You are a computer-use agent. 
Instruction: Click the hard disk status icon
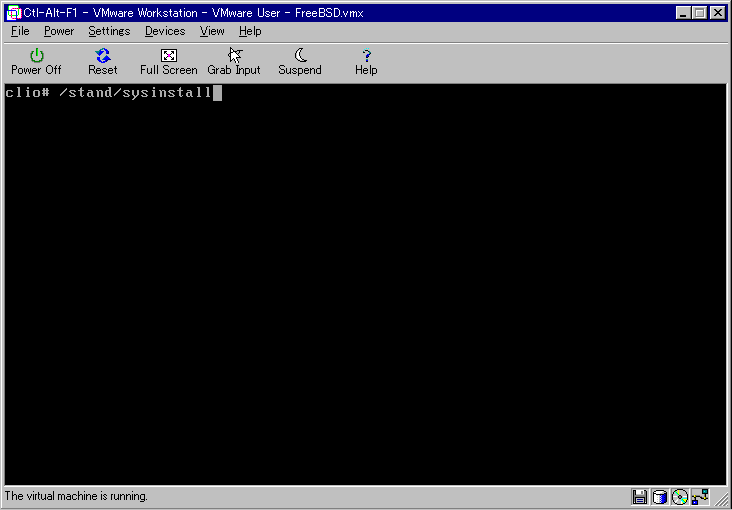pos(659,496)
